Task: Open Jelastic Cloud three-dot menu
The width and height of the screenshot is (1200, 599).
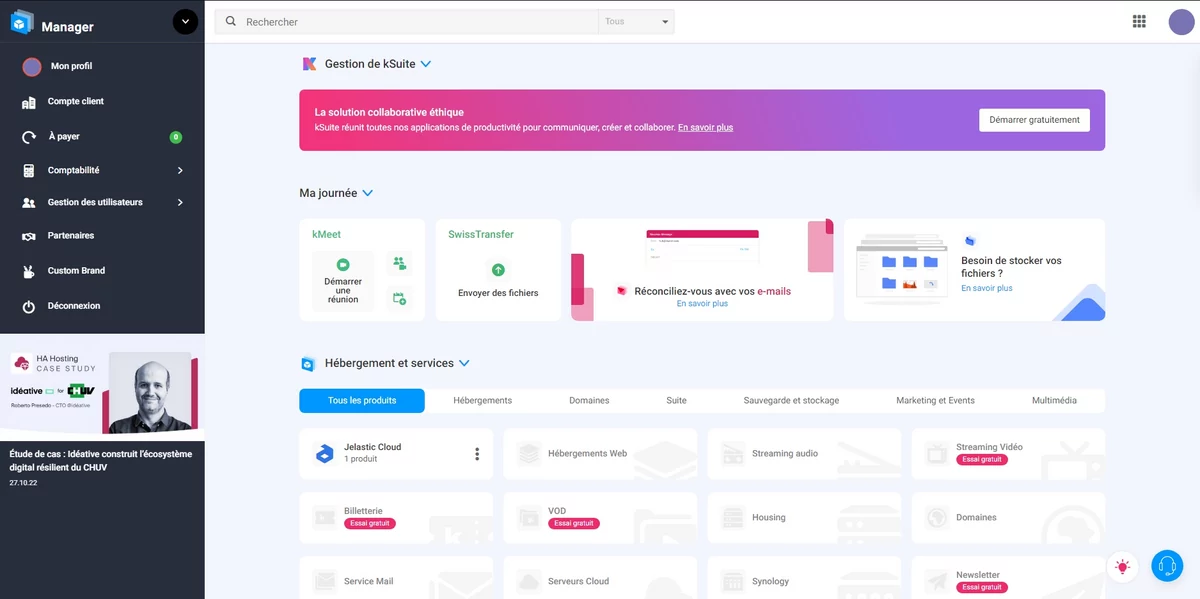Action: coord(477,454)
